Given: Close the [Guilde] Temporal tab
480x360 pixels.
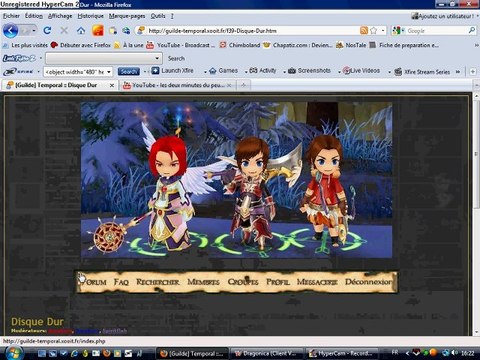Looking at the screenshot, I should coord(112,86).
